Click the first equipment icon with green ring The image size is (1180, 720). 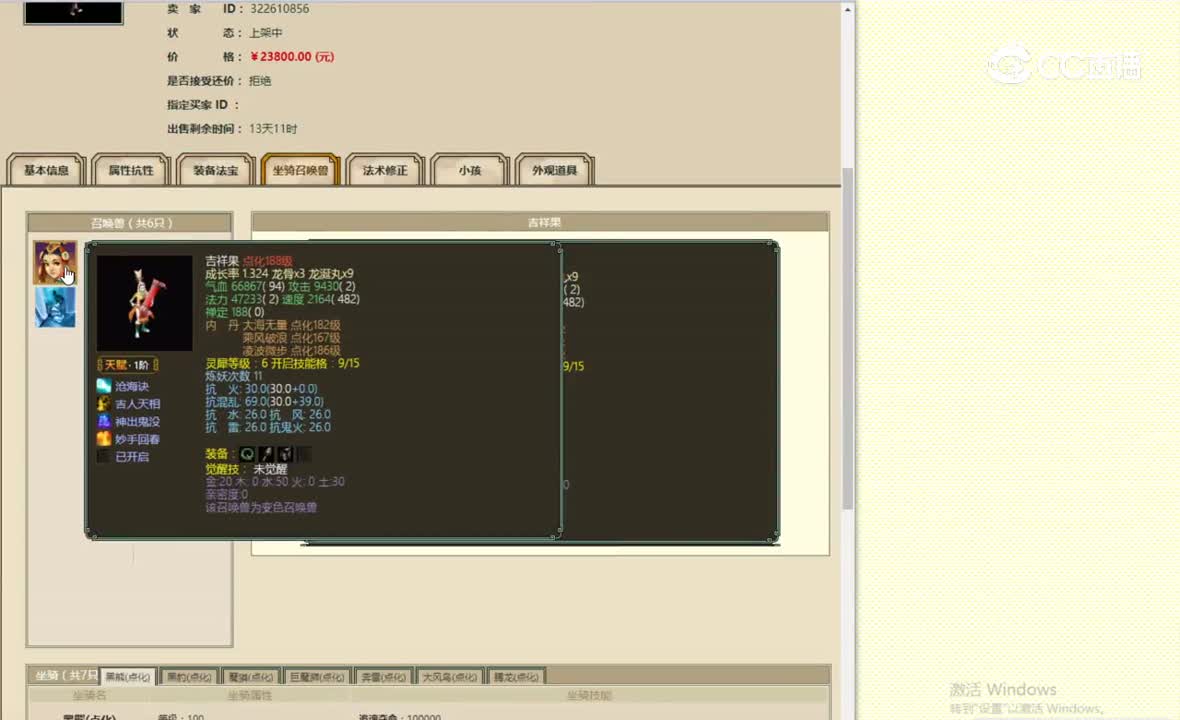[247, 454]
